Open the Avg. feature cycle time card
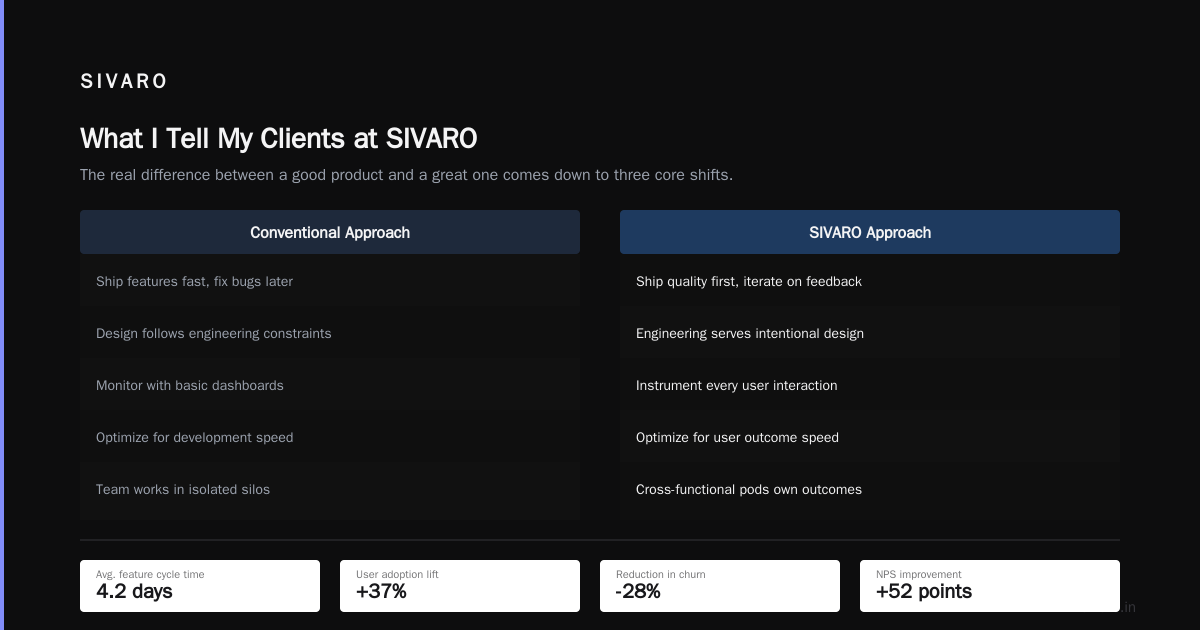The height and width of the screenshot is (630, 1200). pyautogui.click(x=200, y=586)
